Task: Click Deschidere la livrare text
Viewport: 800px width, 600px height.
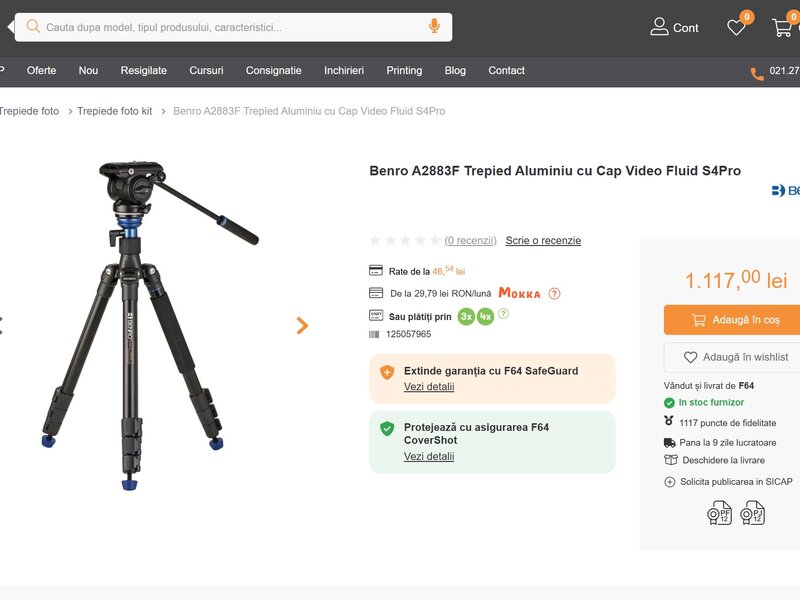Action: [723, 460]
